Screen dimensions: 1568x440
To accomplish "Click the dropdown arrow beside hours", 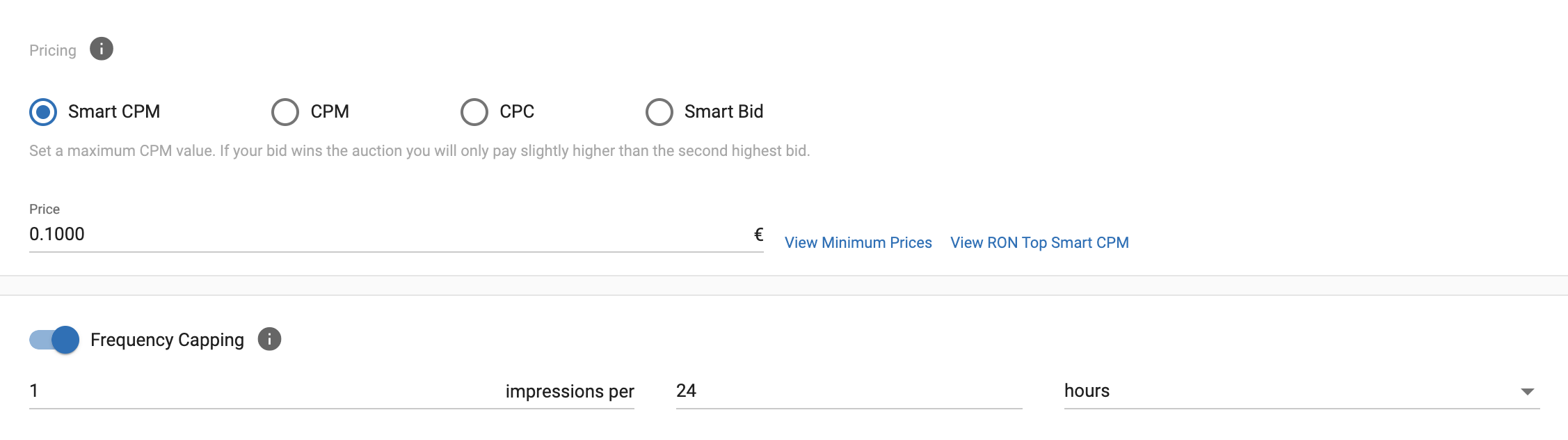I will [1527, 392].
